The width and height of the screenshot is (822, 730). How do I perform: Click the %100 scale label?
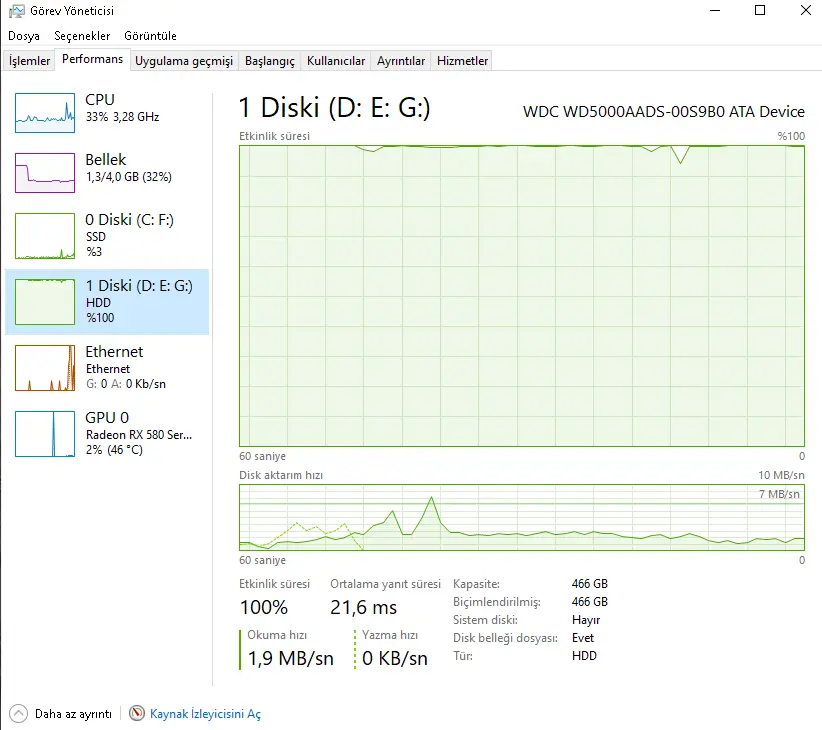coord(791,136)
